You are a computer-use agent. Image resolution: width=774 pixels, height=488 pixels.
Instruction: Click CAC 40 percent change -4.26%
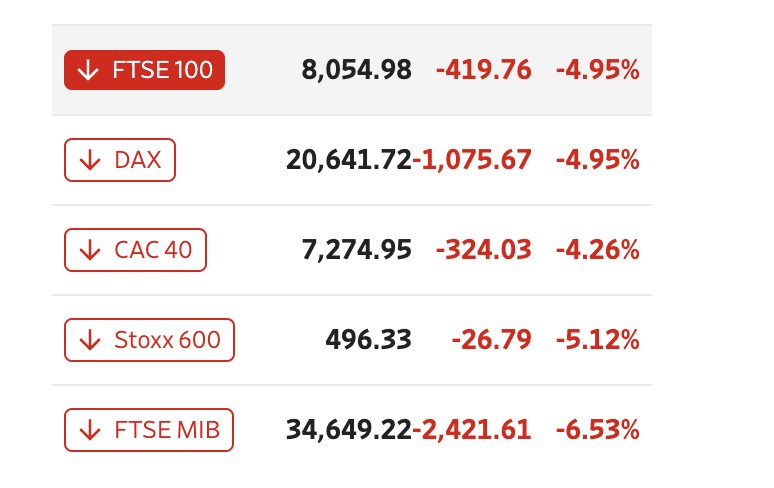click(597, 250)
